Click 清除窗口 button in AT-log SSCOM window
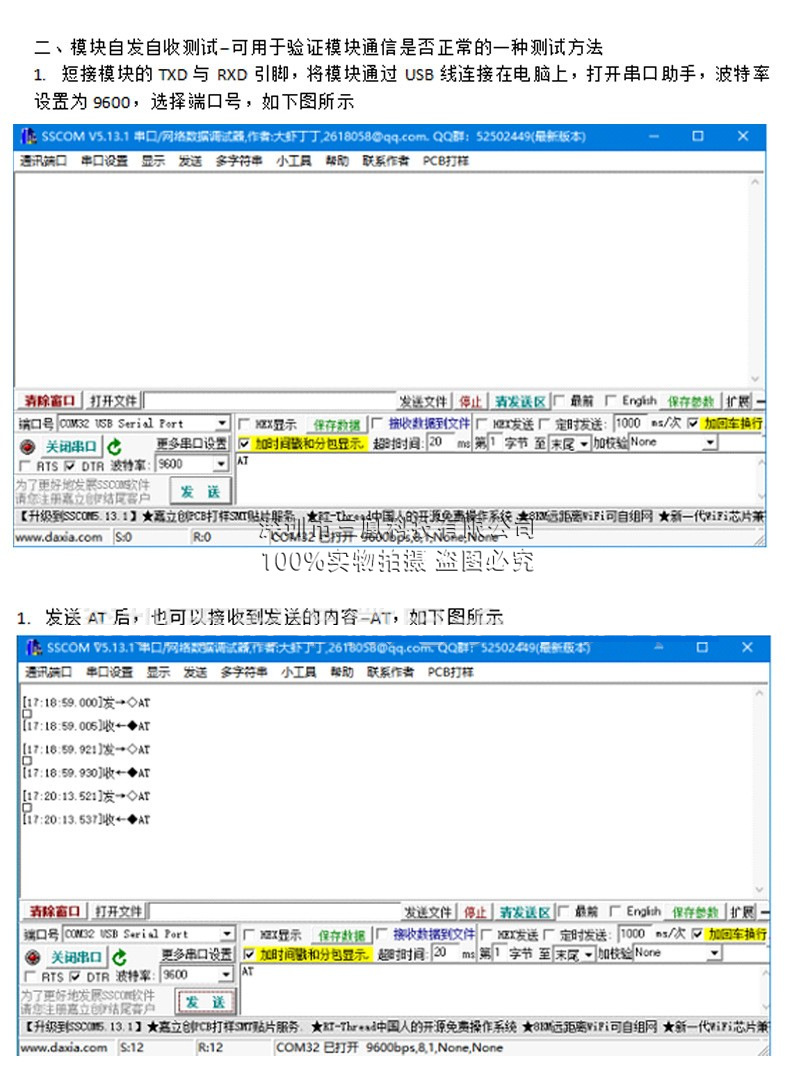The height and width of the screenshot is (1066, 790). tap(55, 911)
